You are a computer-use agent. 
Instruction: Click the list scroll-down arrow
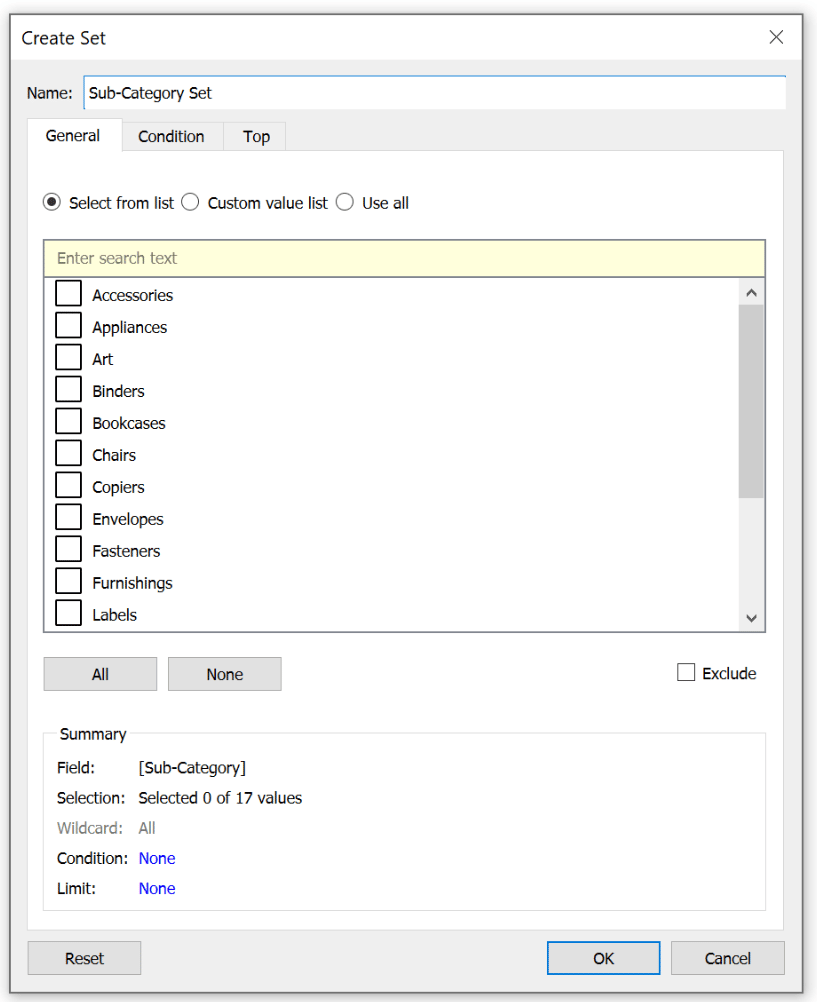(x=751, y=618)
